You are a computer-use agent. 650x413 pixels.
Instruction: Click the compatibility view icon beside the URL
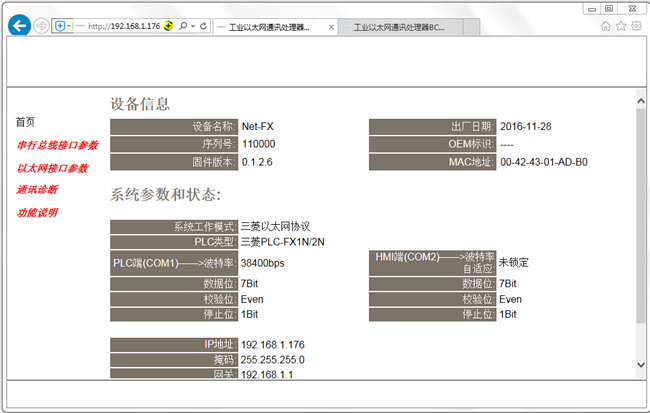click(168, 26)
